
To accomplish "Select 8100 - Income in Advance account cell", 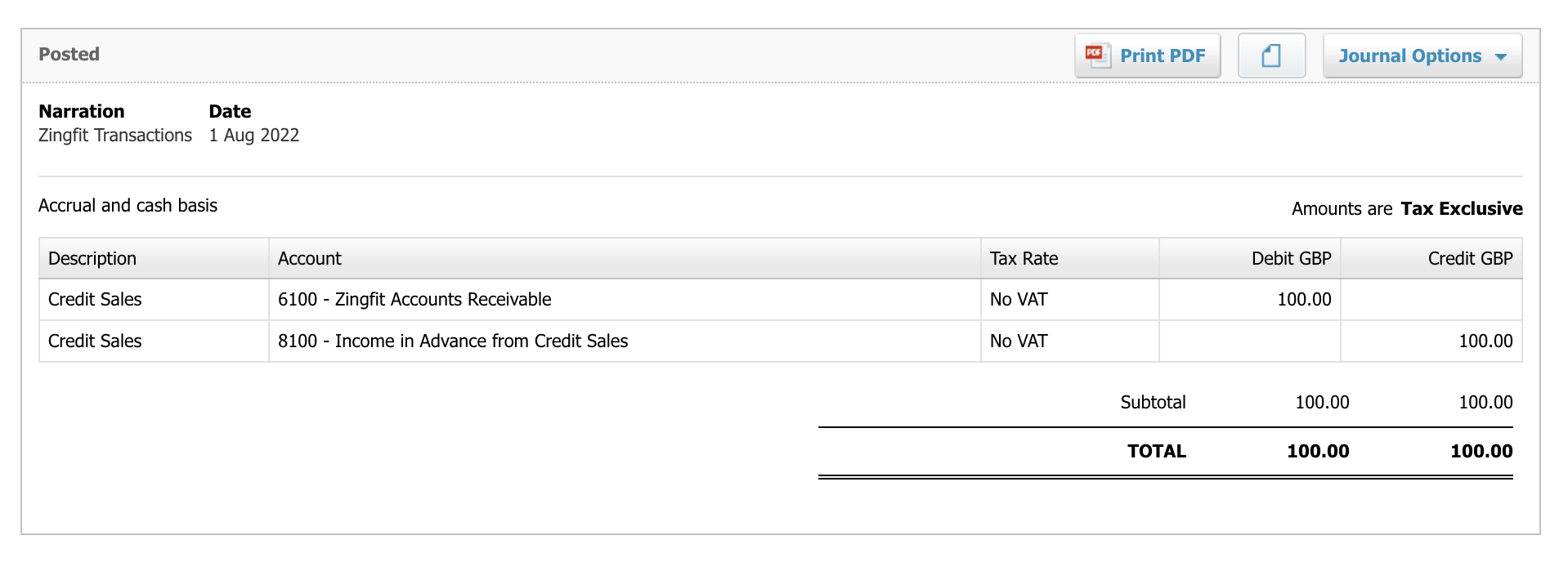I will coord(453,341).
